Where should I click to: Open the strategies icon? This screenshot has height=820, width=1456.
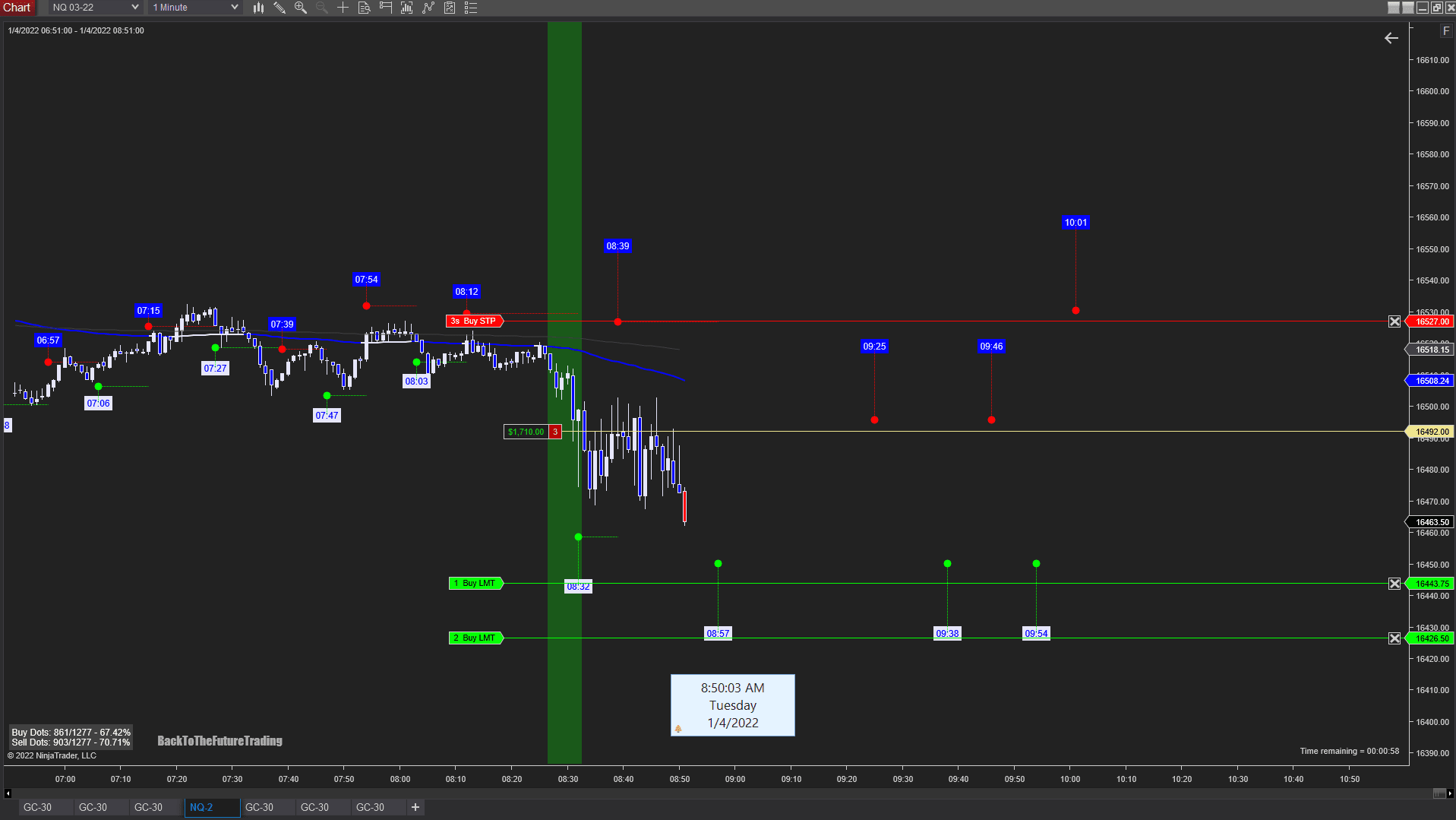450,8
